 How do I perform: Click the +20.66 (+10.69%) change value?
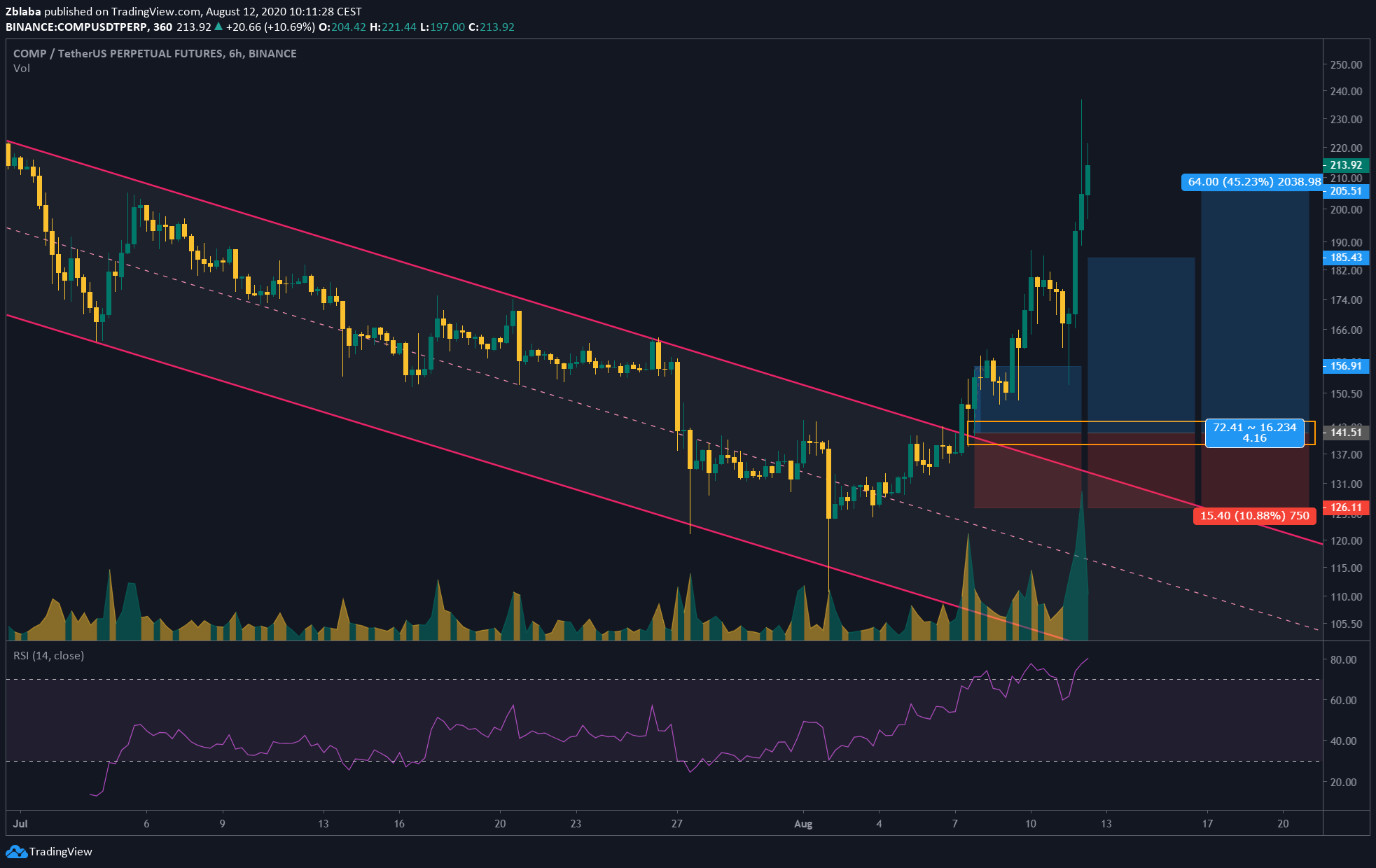(x=270, y=27)
